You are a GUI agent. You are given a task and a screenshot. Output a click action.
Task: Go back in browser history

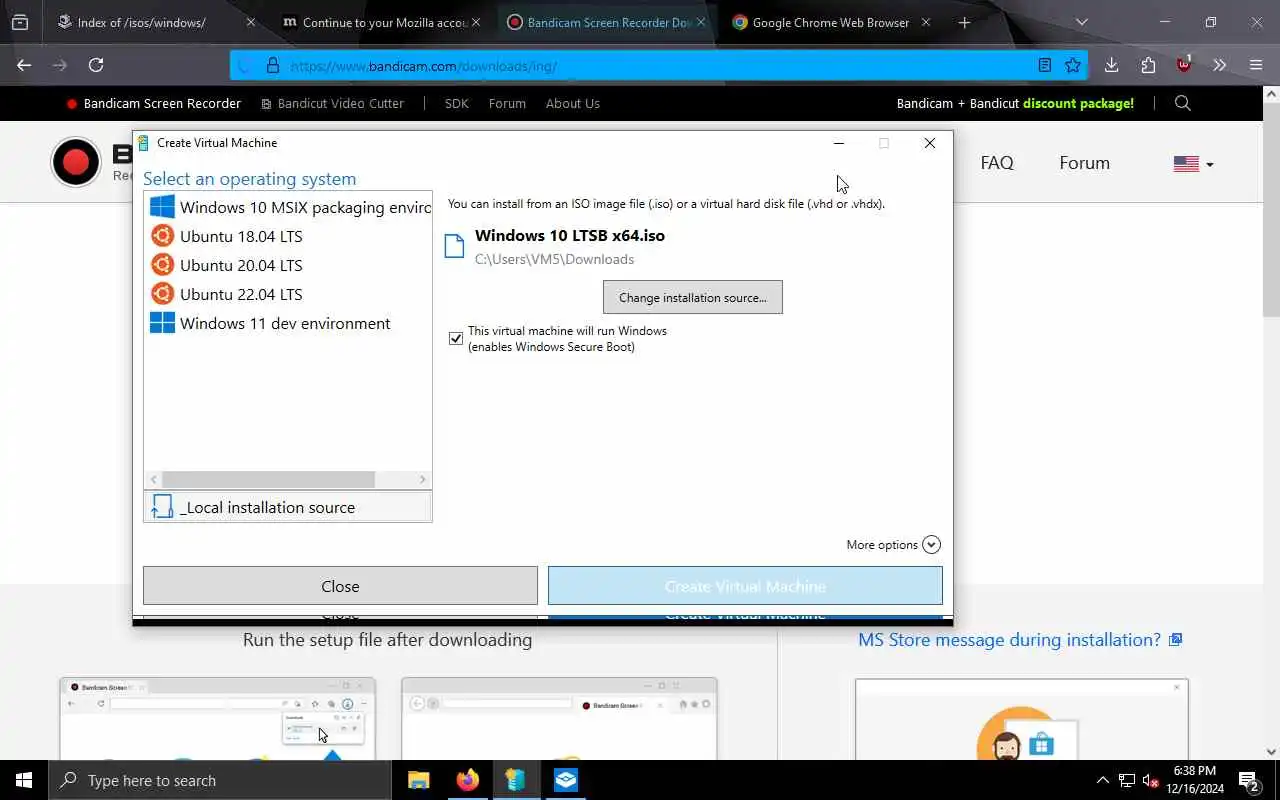coord(24,65)
